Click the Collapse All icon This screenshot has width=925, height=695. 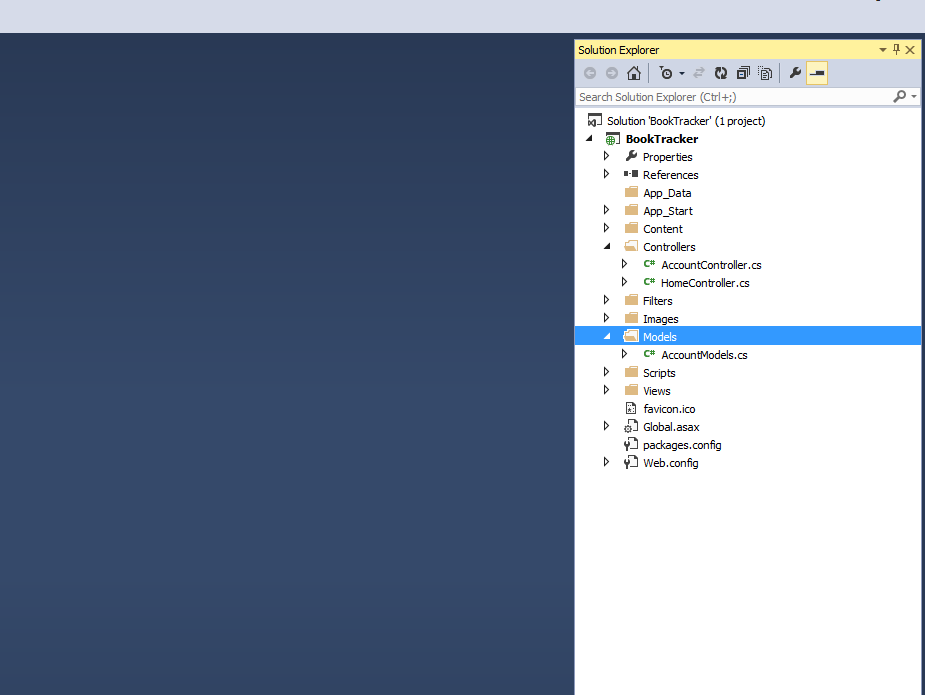[743, 73]
